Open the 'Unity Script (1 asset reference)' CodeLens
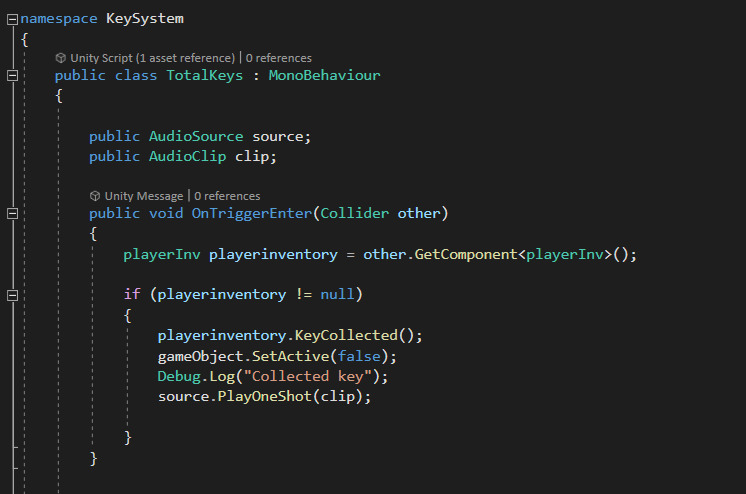The width and height of the screenshot is (746, 494). tap(152, 58)
